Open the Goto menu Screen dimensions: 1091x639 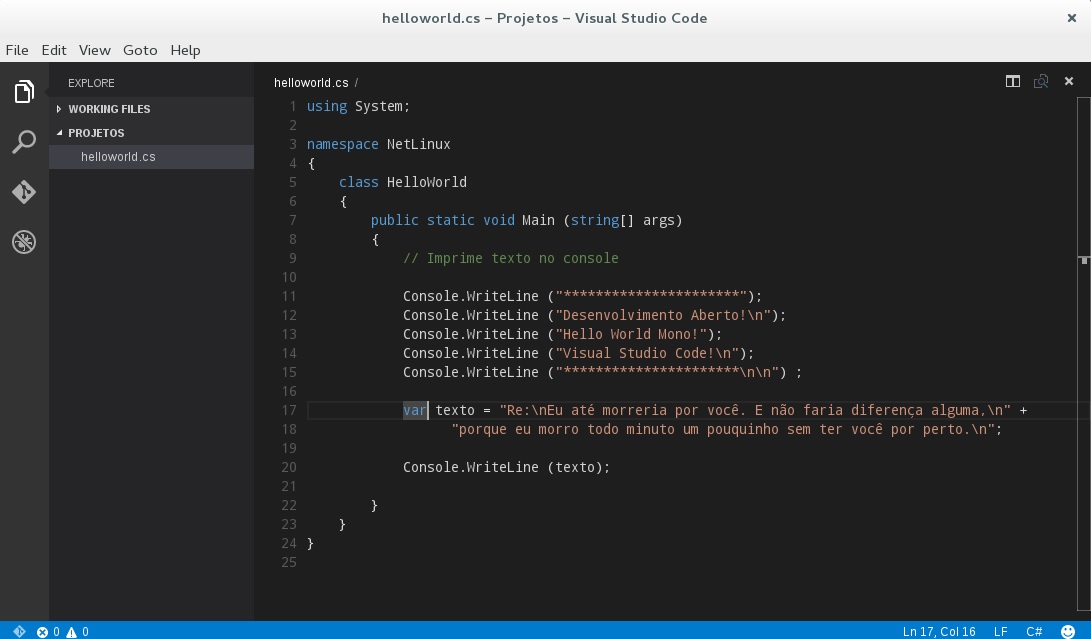coord(140,50)
